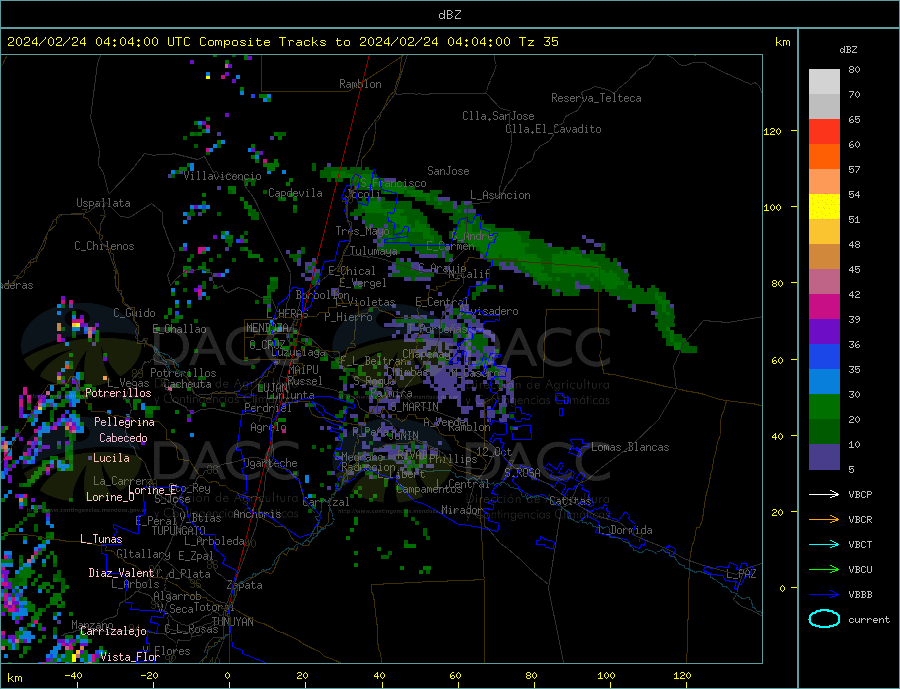This screenshot has width=900, height=689.
Task: Click the VBCT legend label
Action: 860,544
